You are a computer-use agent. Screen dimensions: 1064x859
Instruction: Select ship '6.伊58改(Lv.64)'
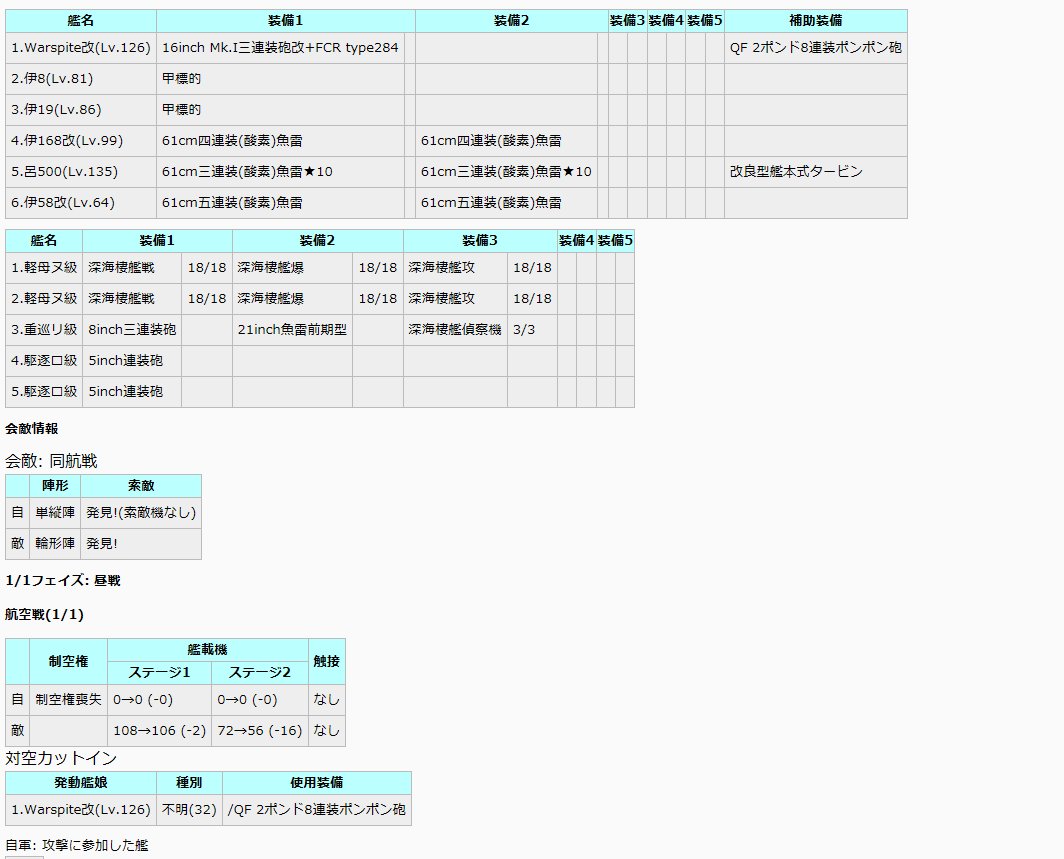pos(81,203)
